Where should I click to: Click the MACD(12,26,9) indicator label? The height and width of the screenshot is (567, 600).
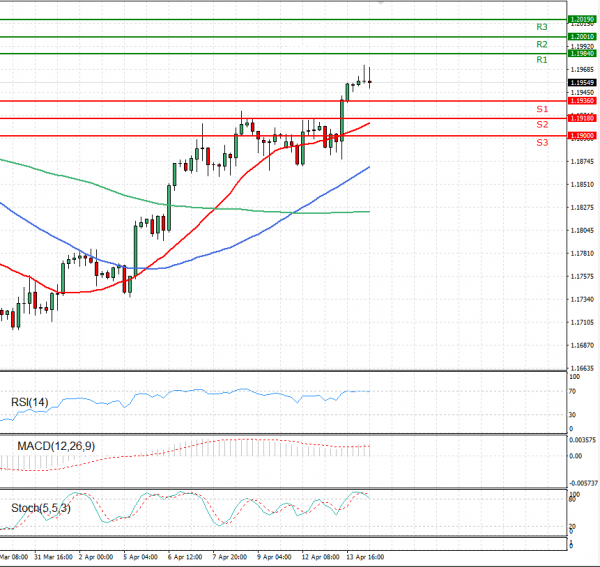coord(56,446)
